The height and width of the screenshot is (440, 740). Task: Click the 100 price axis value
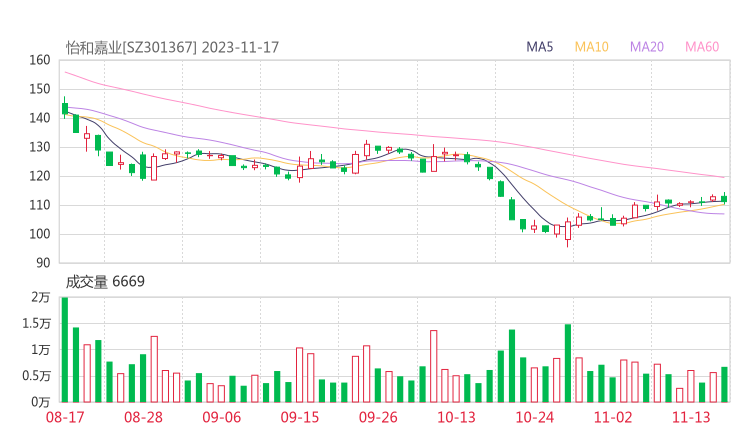(40, 234)
